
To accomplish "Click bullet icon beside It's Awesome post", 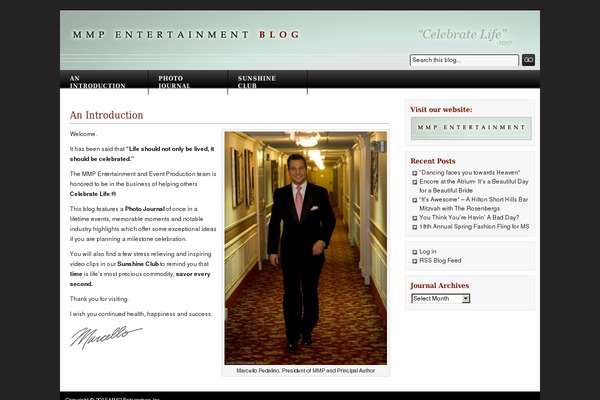I will (414, 200).
